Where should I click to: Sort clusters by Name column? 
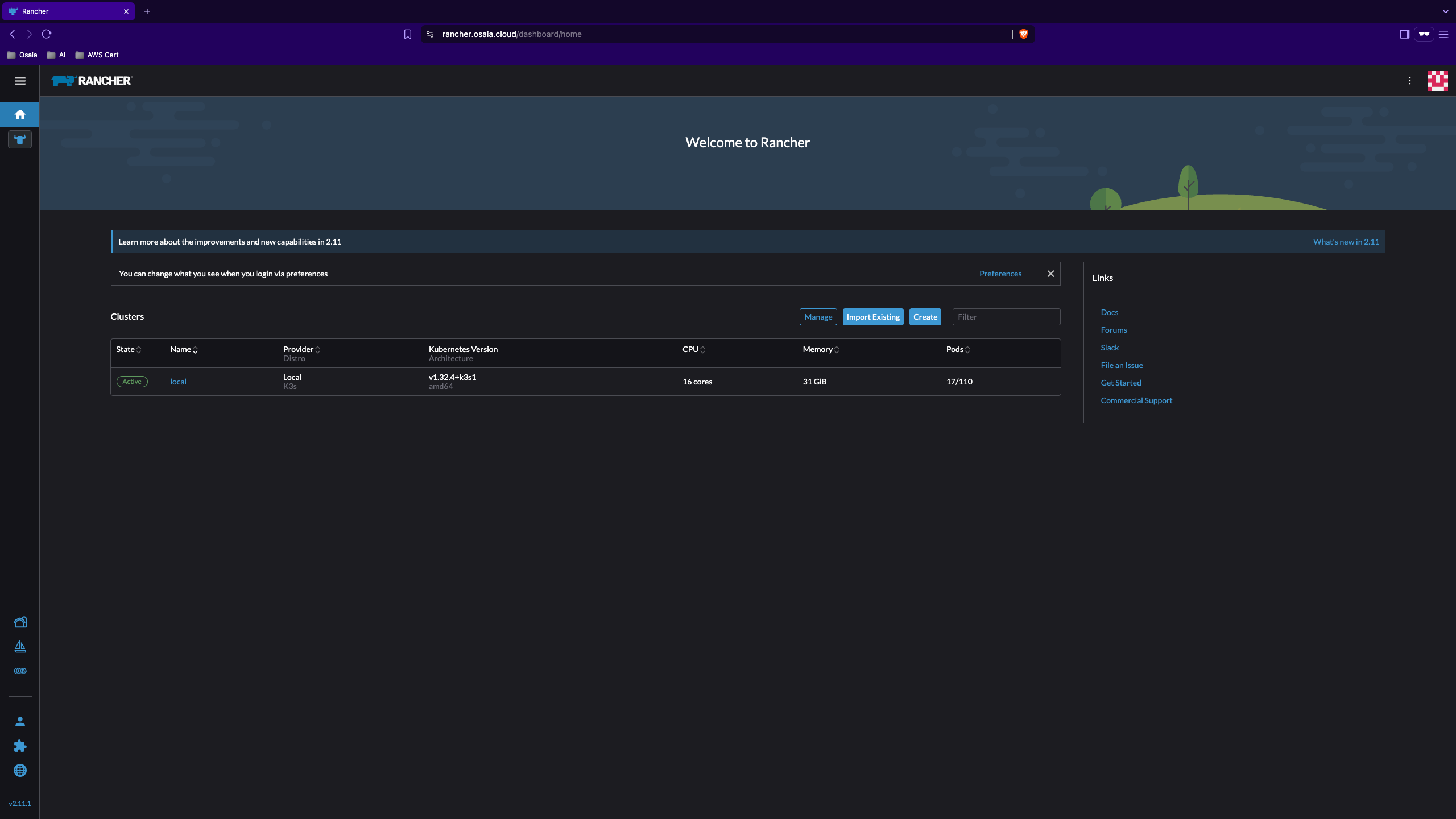(x=184, y=349)
